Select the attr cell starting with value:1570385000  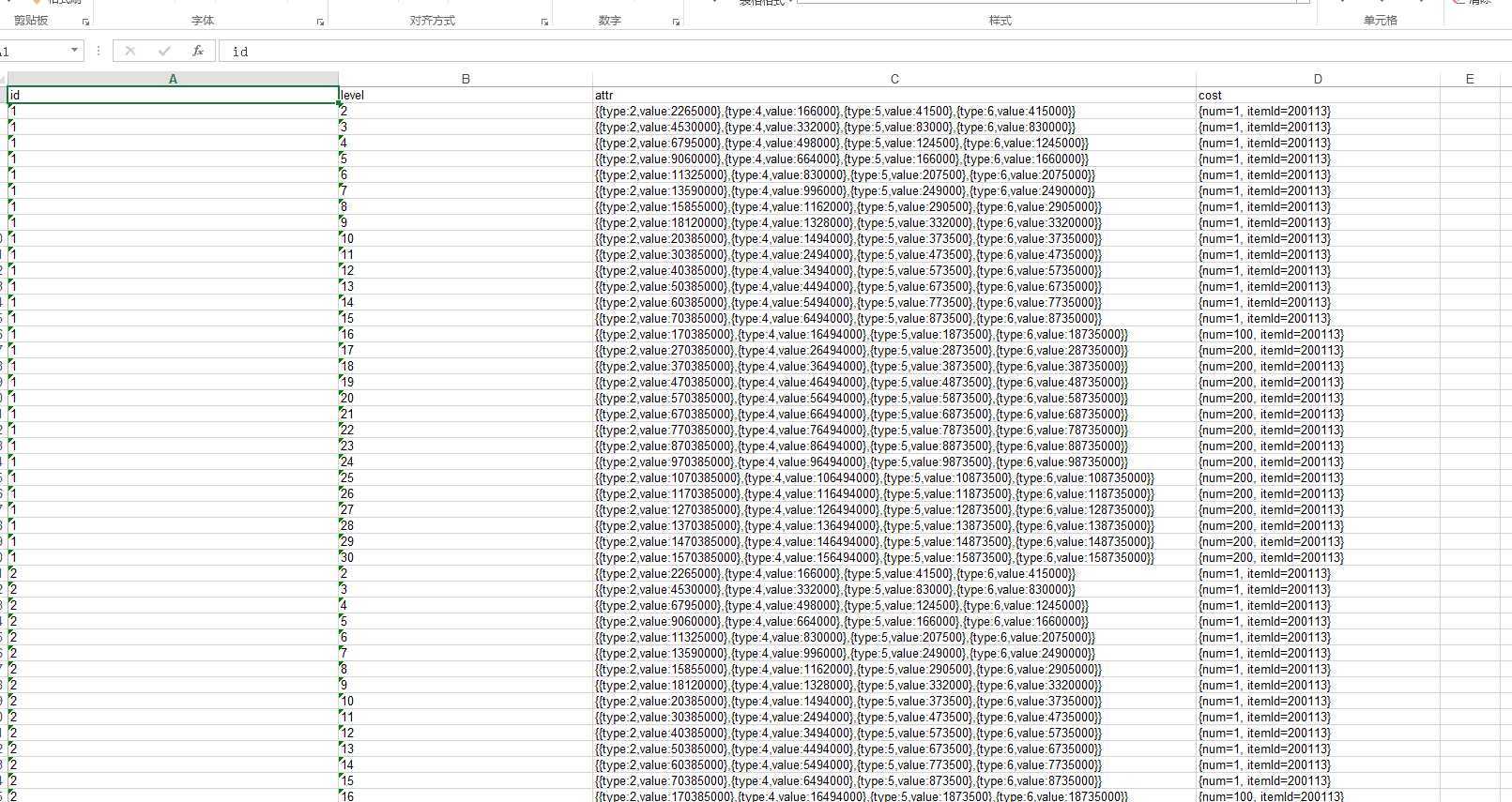894,557
